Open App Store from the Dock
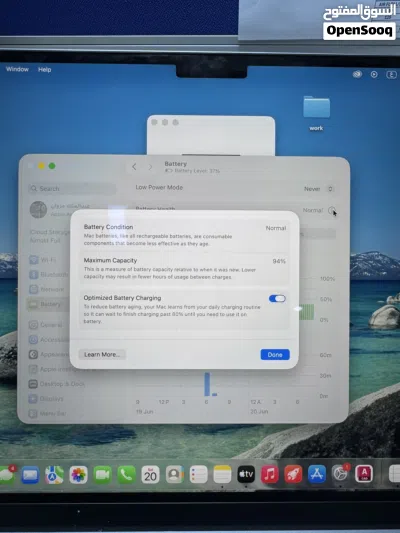 317,474
